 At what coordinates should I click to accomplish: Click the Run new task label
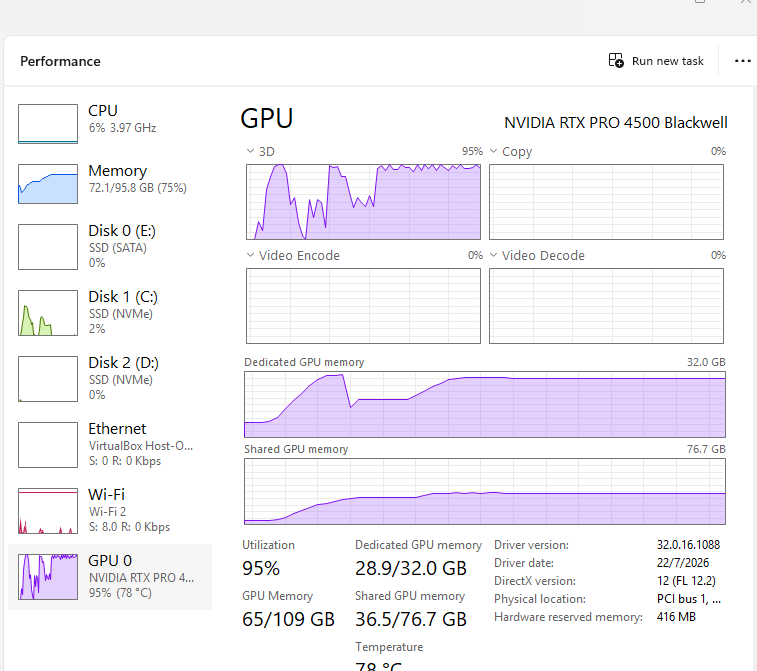coord(668,61)
